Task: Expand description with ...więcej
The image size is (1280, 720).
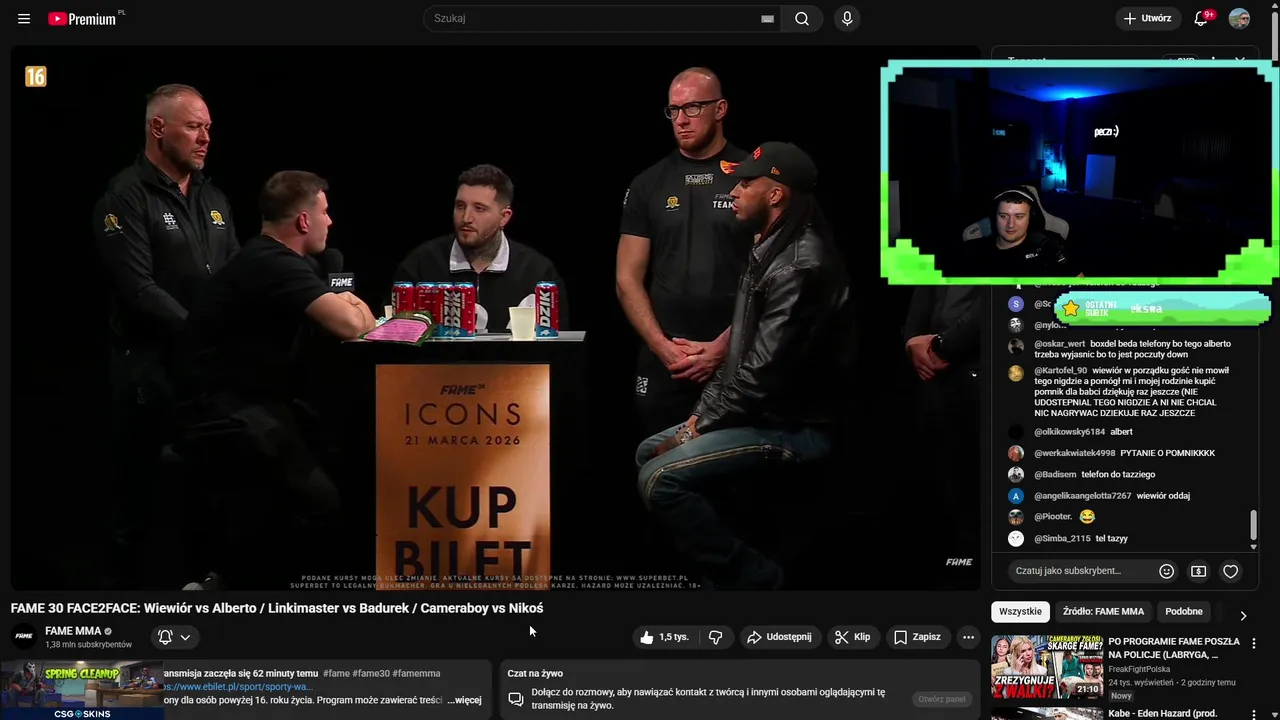Action: [464, 700]
